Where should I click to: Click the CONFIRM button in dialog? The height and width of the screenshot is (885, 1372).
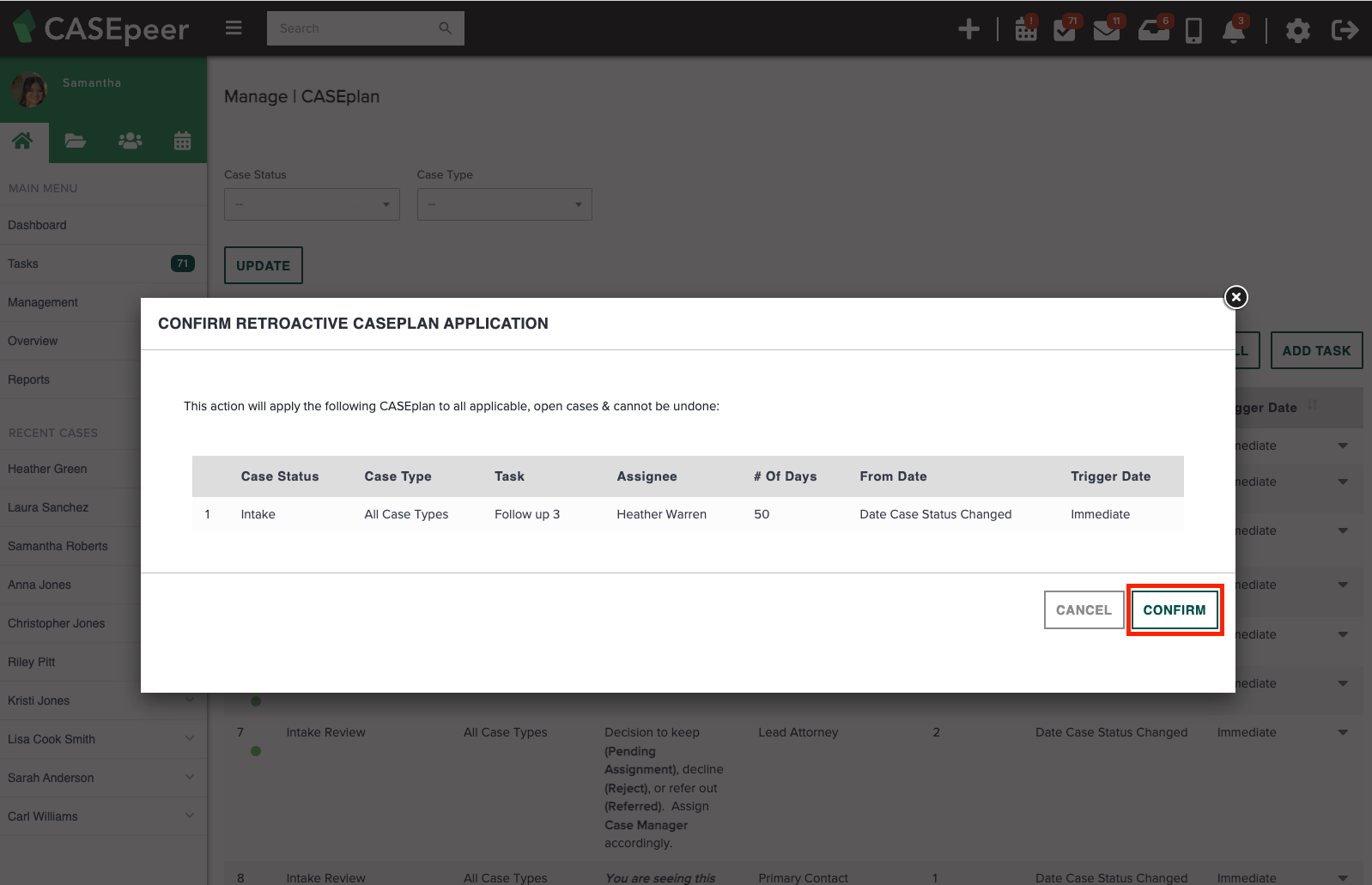pos(1175,610)
